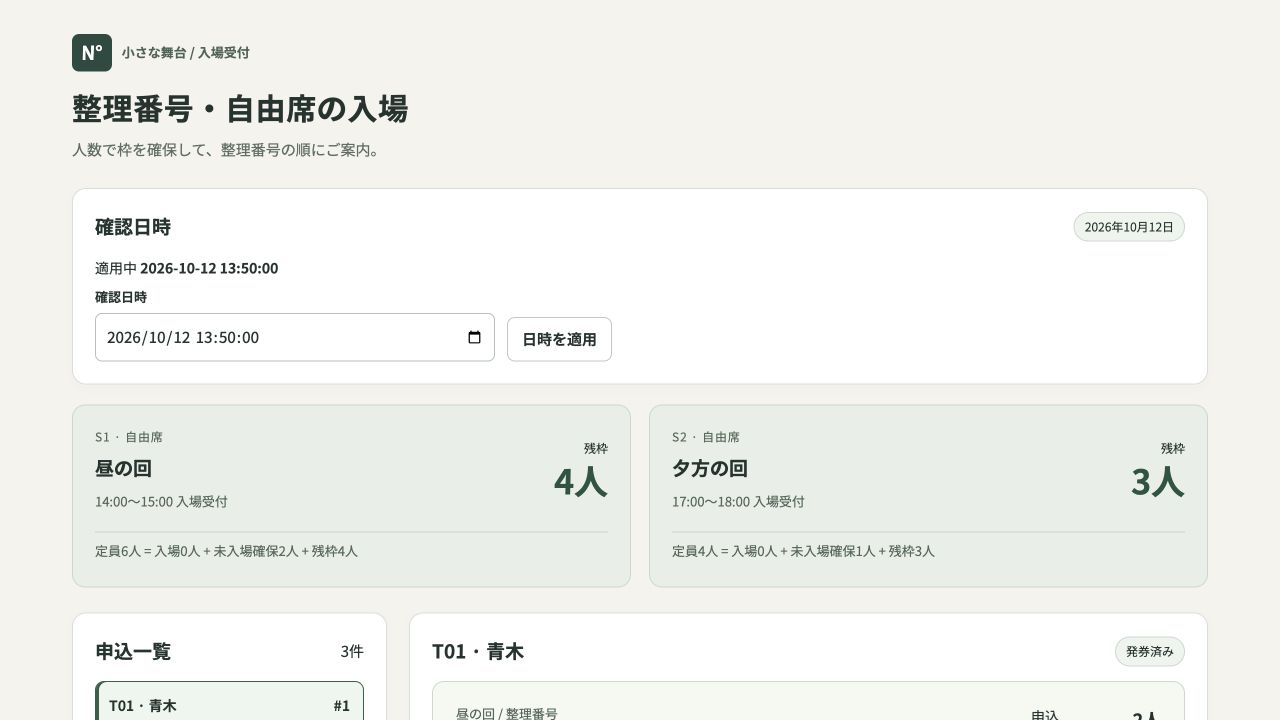The height and width of the screenshot is (720, 1280).
Task: Open the calendar picker icon in date field
Action: tap(475, 337)
